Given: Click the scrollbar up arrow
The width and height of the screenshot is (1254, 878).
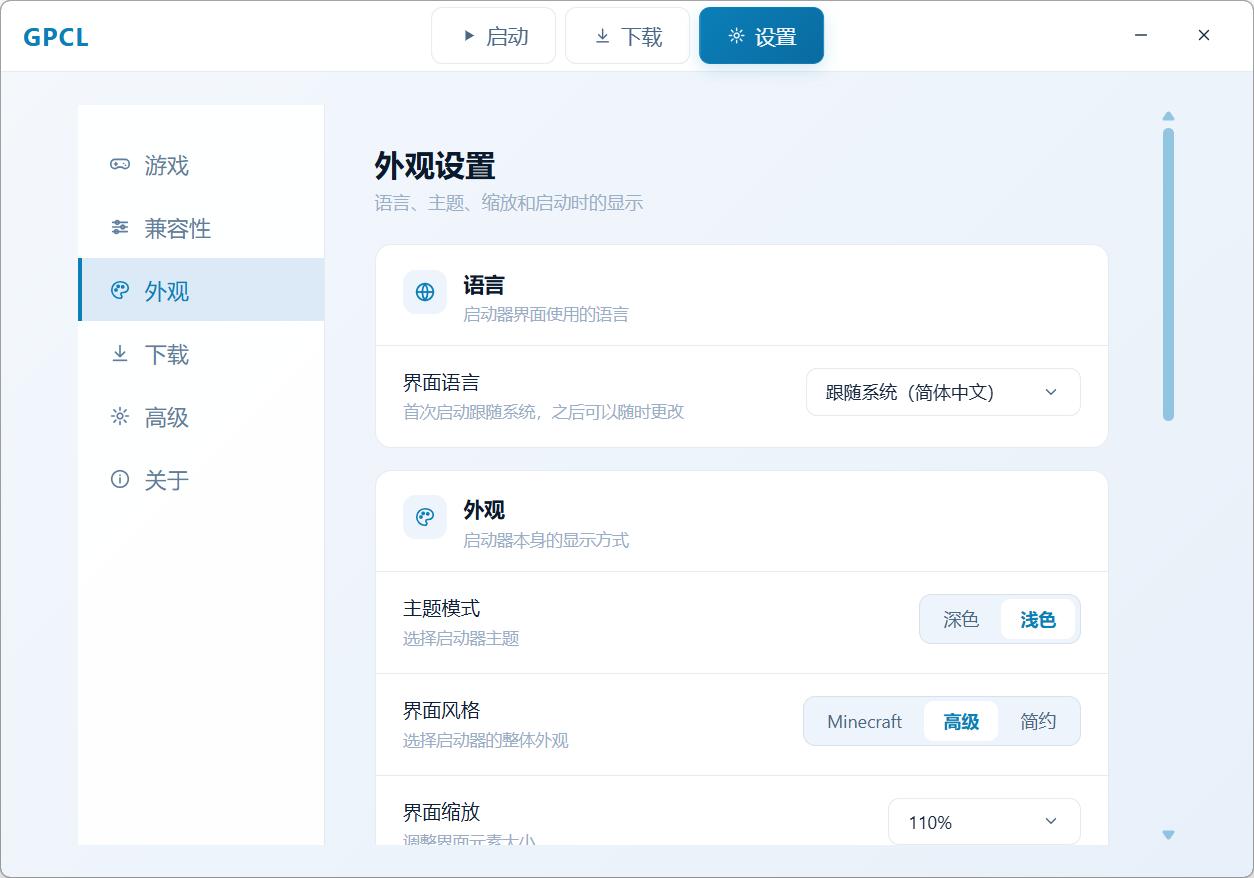Looking at the screenshot, I should tap(1168, 116).
